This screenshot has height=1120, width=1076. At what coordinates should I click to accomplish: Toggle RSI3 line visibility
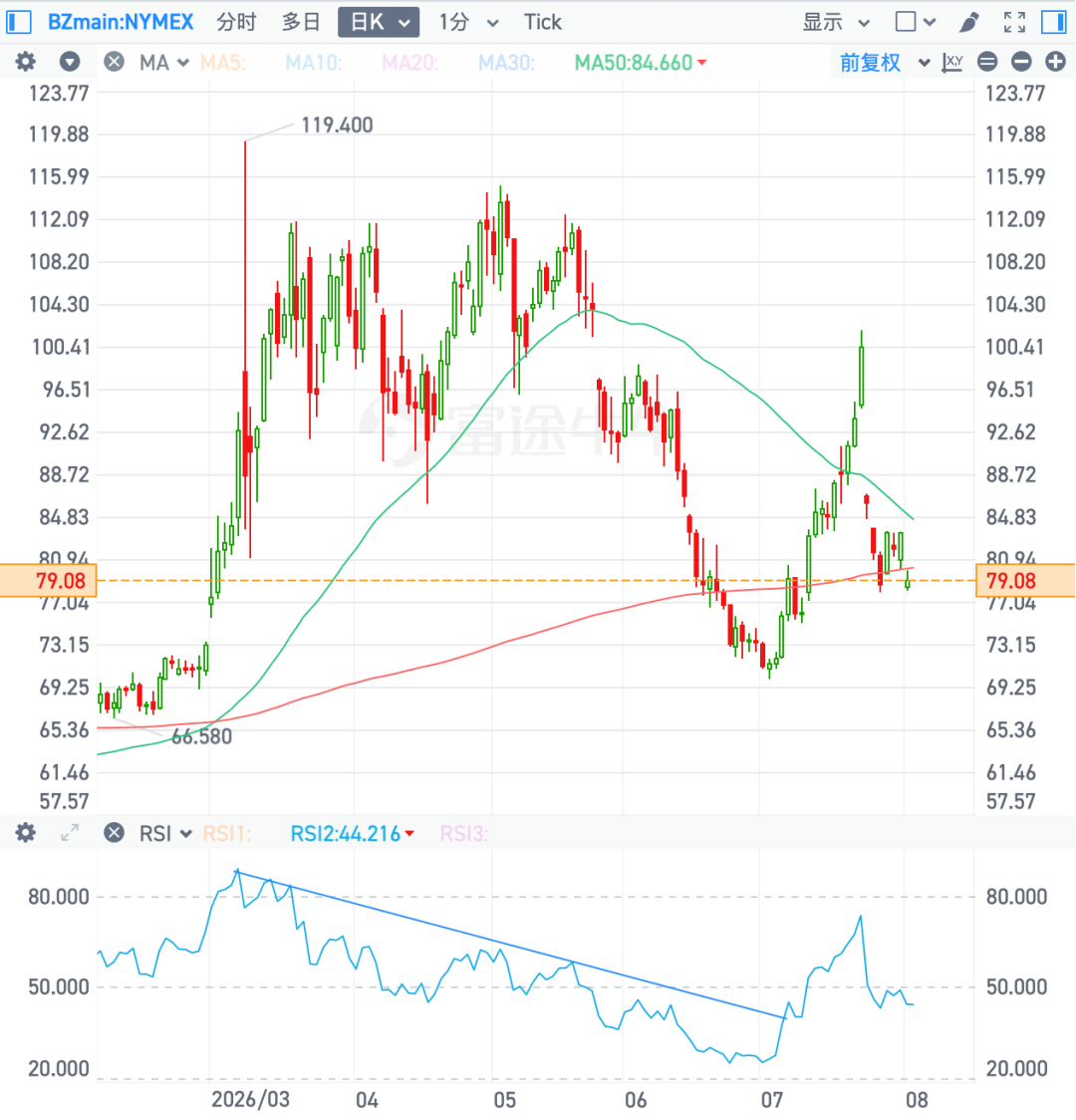[x=464, y=834]
